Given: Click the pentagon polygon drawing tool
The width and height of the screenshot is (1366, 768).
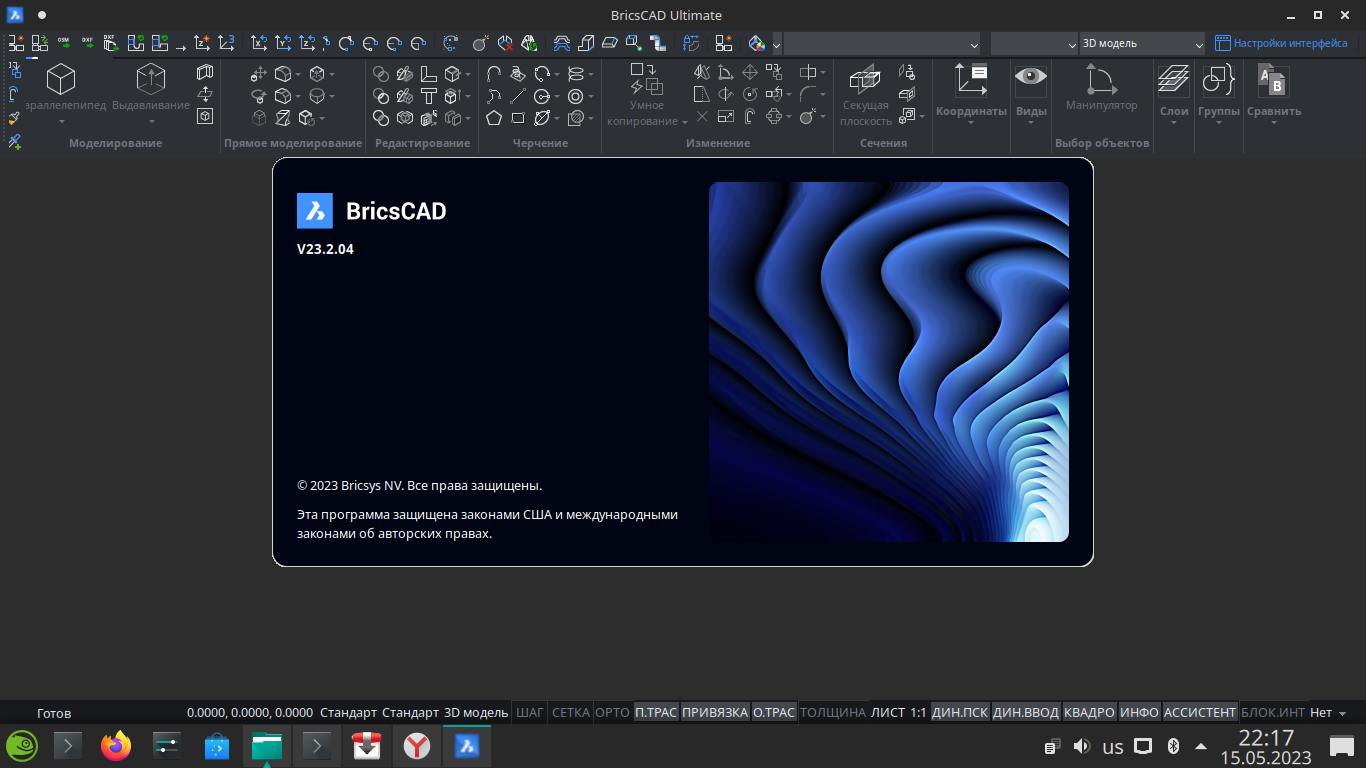Looking at the screenshot, I should tap(494, 118).
